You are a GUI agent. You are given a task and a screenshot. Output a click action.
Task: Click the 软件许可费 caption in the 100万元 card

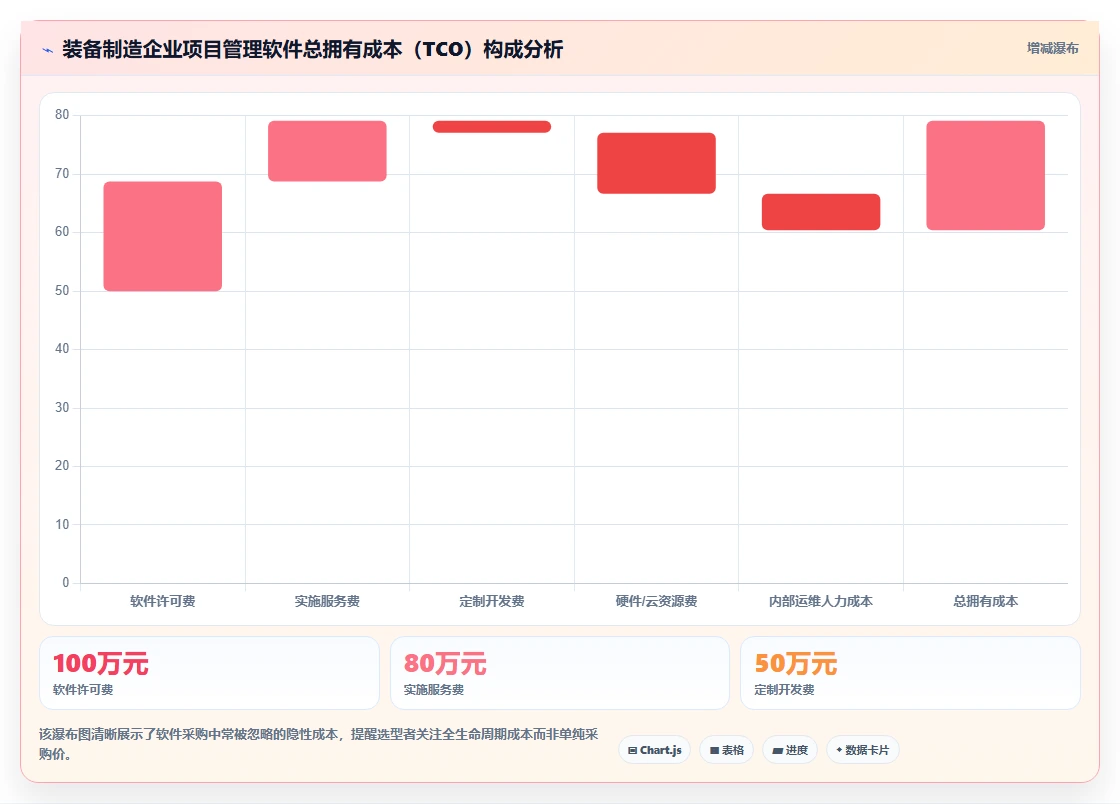click(83, 690)
